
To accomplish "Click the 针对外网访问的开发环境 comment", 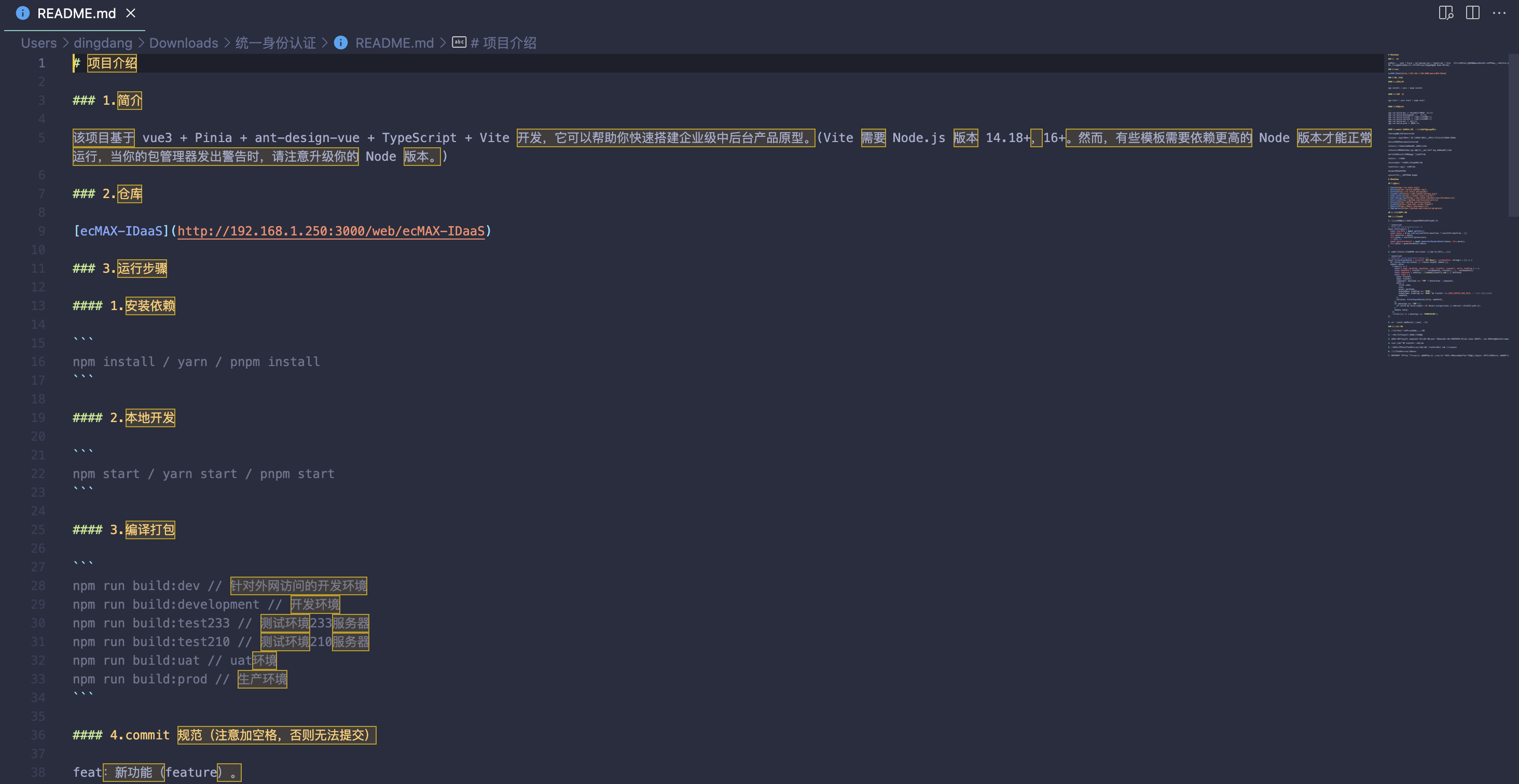I will (298, 586).
